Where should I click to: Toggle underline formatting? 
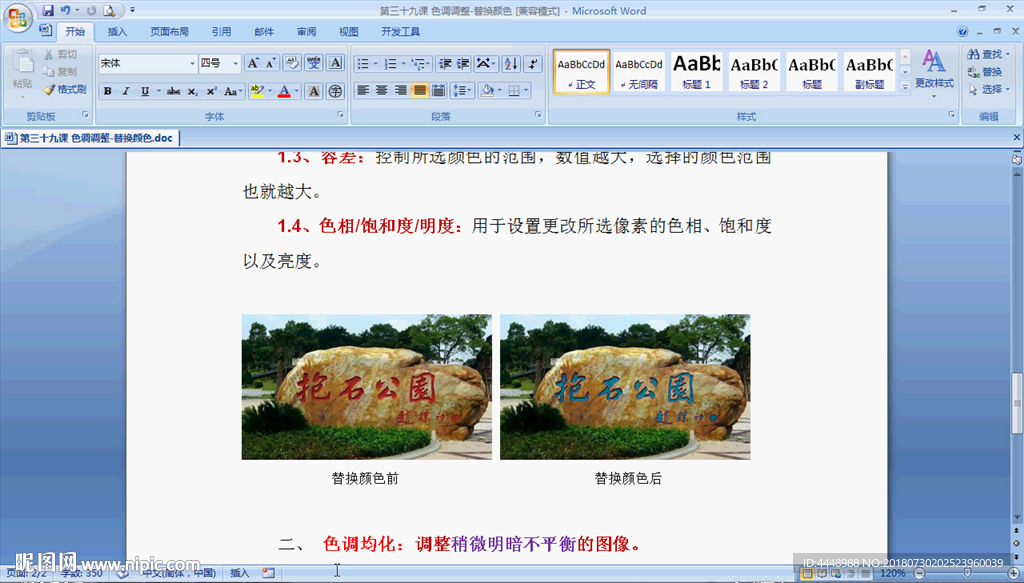coord(145,91)
